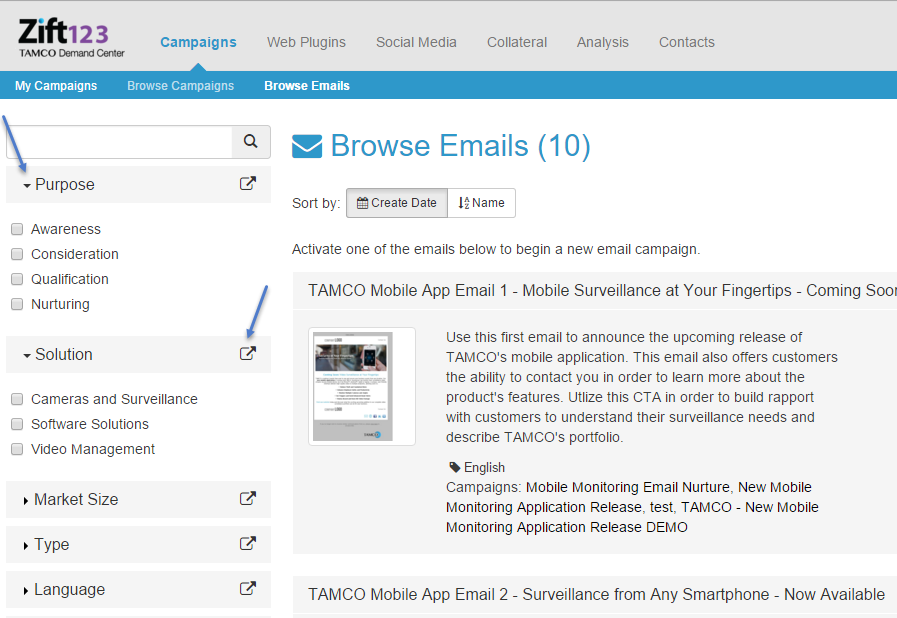Open the Market Size pop-out icon
Viewport: 897px width, 618px height.
click(248, 499)
